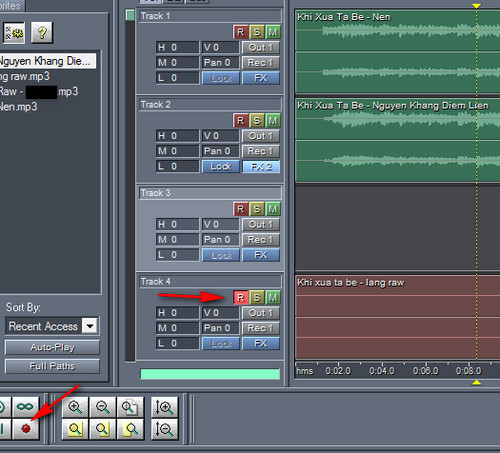Solo Track 2 with the S button

pos(257,121)
